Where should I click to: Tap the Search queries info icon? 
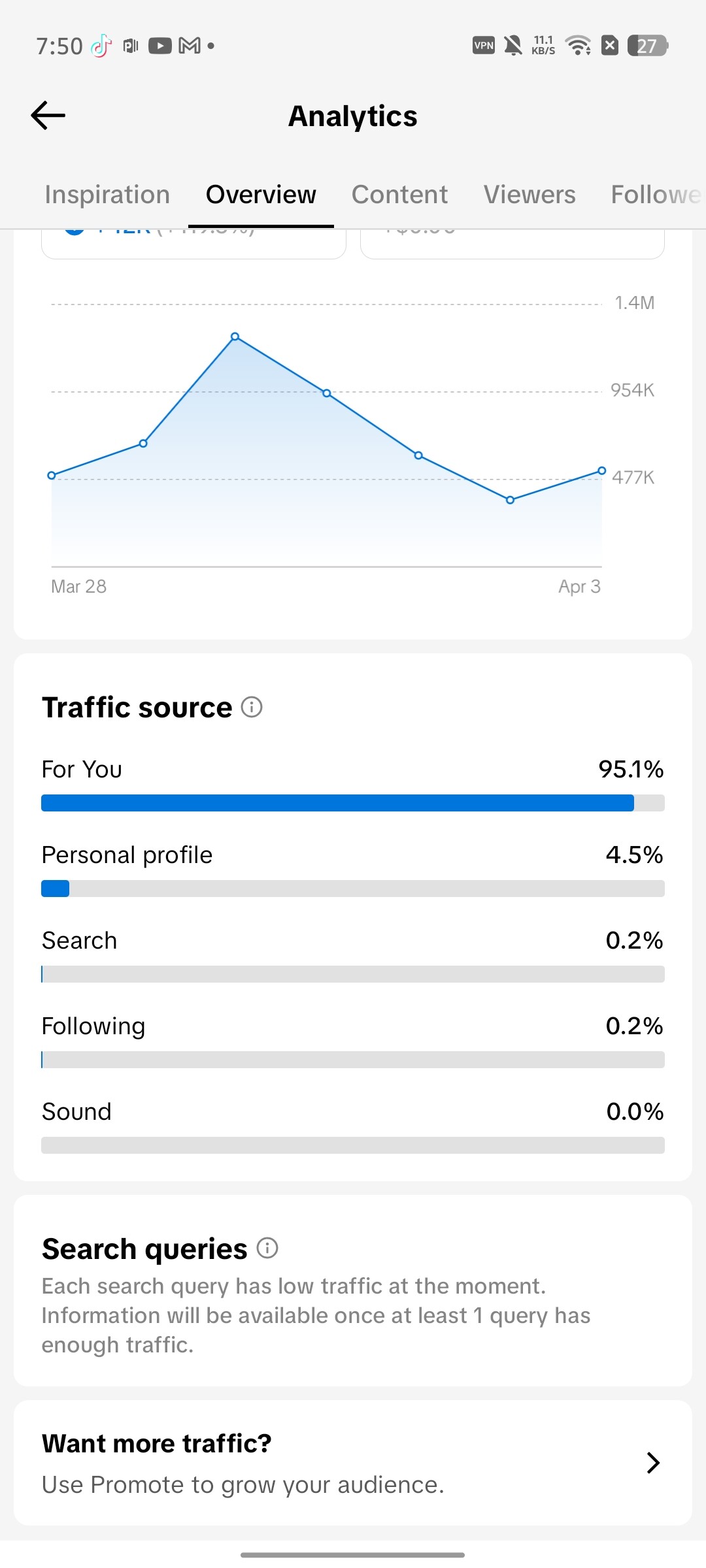click(x=267, y=1248)
